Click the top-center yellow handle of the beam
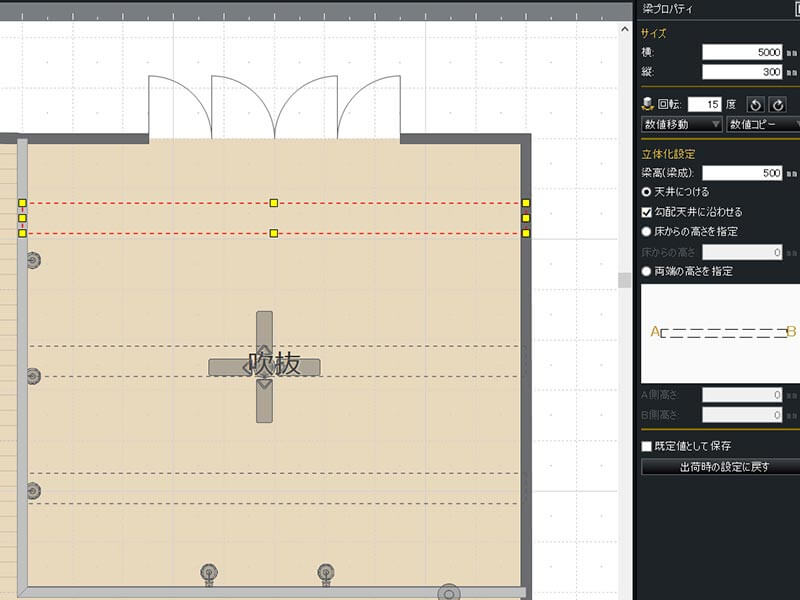Screen dimensions: 800x600 [x=274, y=203]
